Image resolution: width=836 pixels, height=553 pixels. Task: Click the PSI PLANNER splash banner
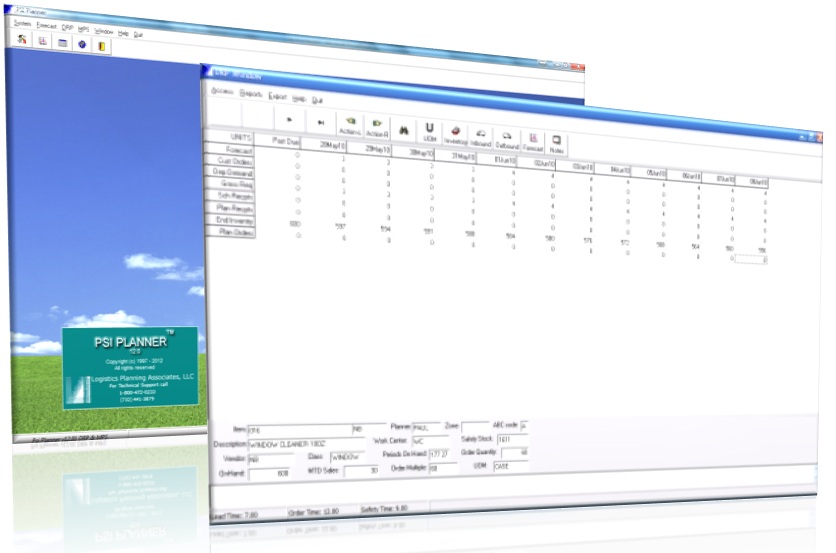(x=130, y=368)
